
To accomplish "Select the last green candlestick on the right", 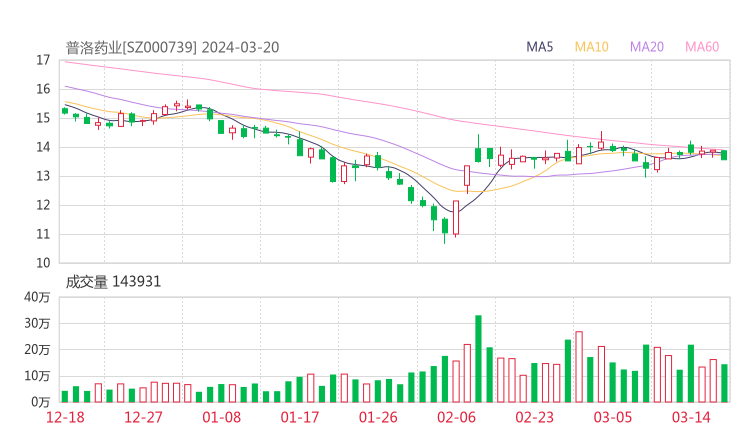I will coord(724,155).
